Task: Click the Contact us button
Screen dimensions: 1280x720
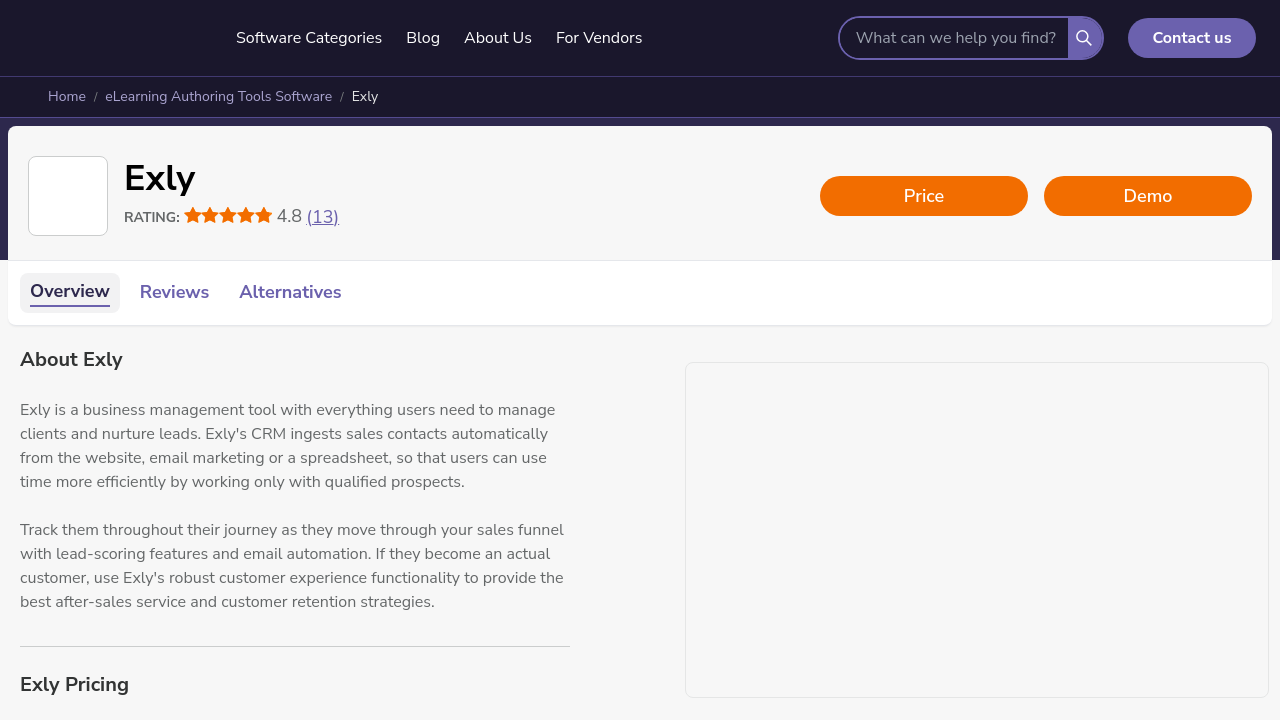Action: tap(1192, 38)
